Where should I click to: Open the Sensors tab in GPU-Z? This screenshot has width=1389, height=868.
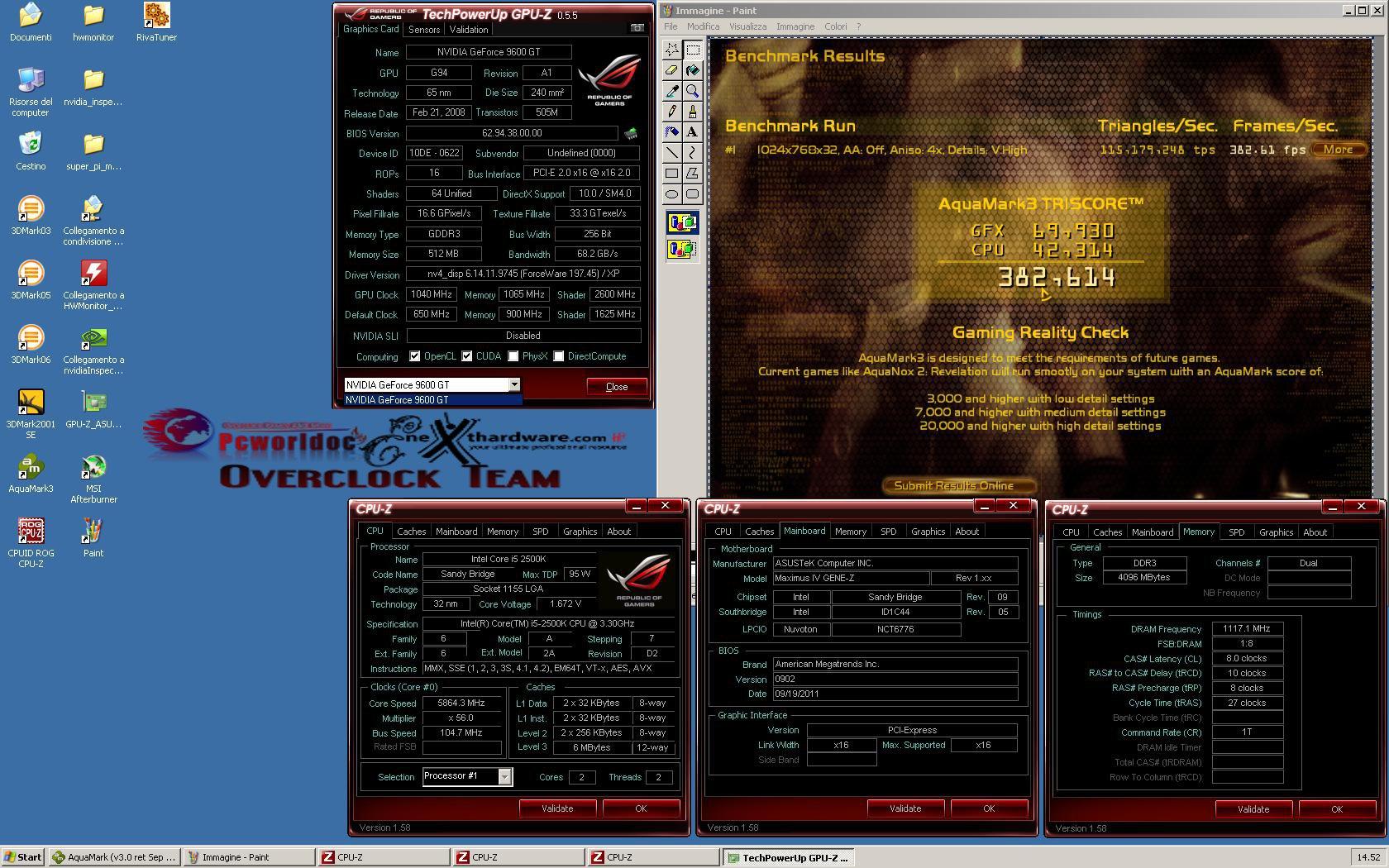pyautogui.click(x=424, y=30)
